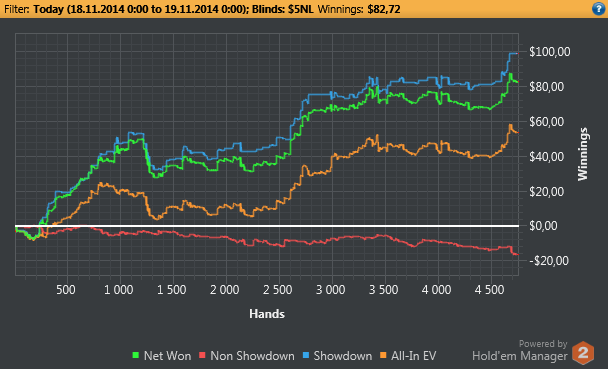Image resolution: width=608 pixels, height=369 pixels.
Task: Click the Powered by Hold'em Manager text
Action: 520,350
